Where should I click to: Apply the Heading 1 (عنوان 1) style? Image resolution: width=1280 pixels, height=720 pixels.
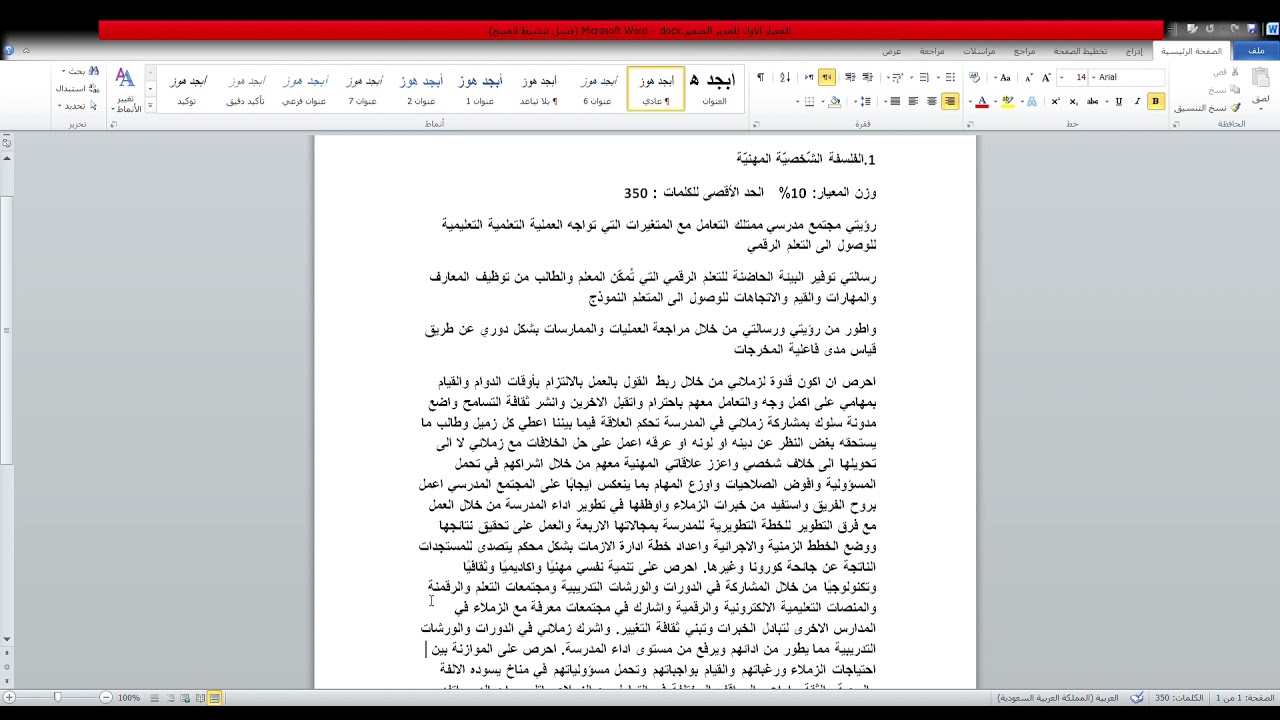480,88
